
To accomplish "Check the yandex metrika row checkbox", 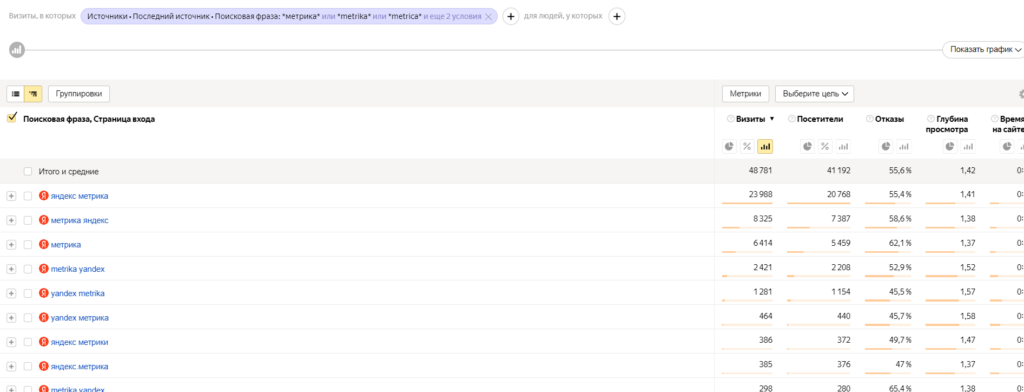I will tap(27, 293).
